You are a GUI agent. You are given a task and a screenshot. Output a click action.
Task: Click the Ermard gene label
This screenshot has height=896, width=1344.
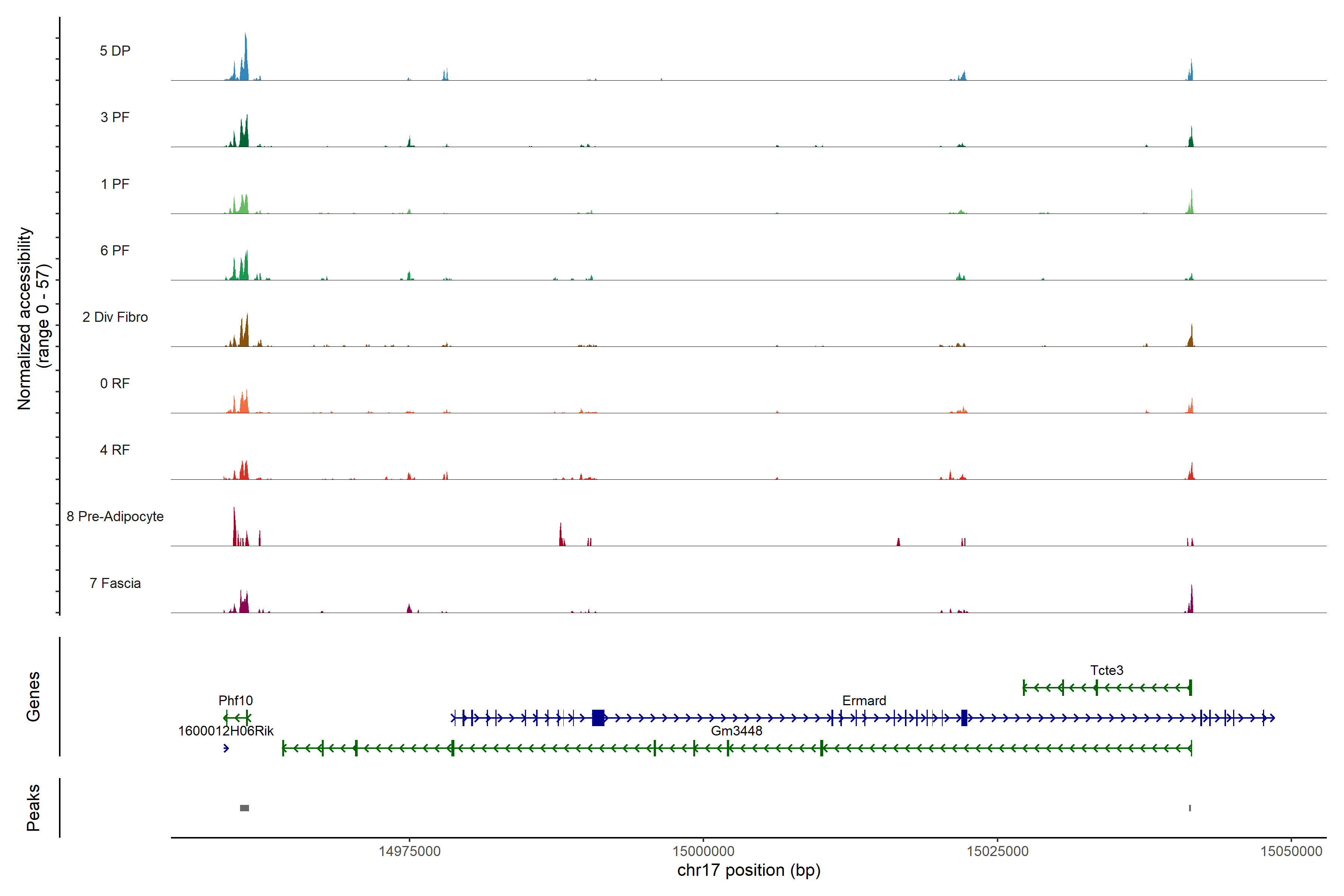click(864, 701)
